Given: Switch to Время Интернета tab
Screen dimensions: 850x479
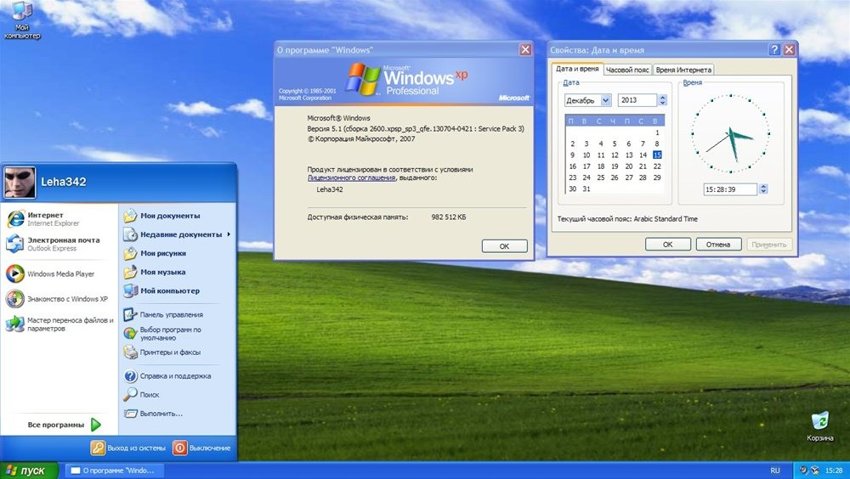Looking at the screenshot, I should [x=683, y=70].
